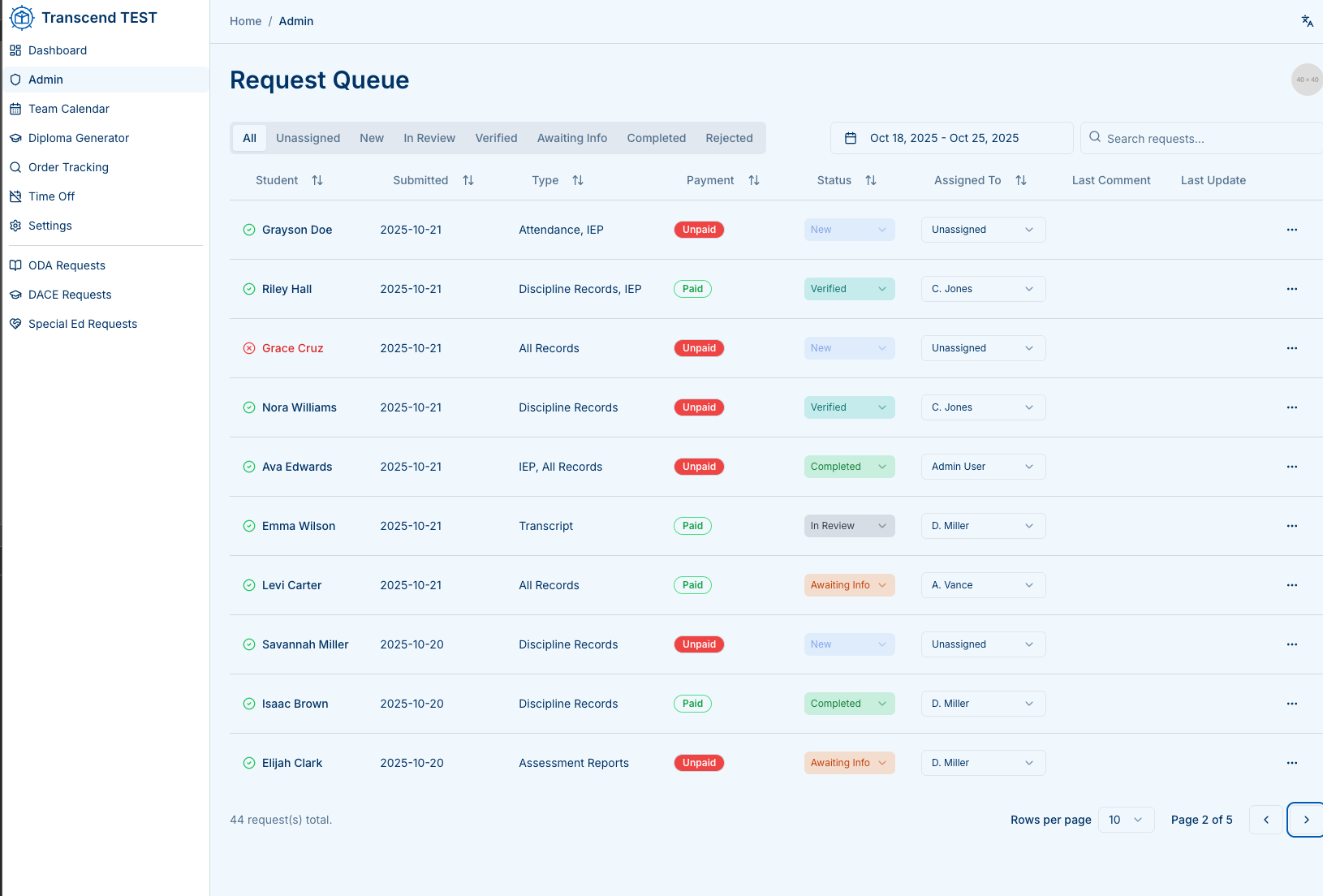Go back using the Home breadcrumb link
This screenshot has height=896, width=1323.
[245, 21]
